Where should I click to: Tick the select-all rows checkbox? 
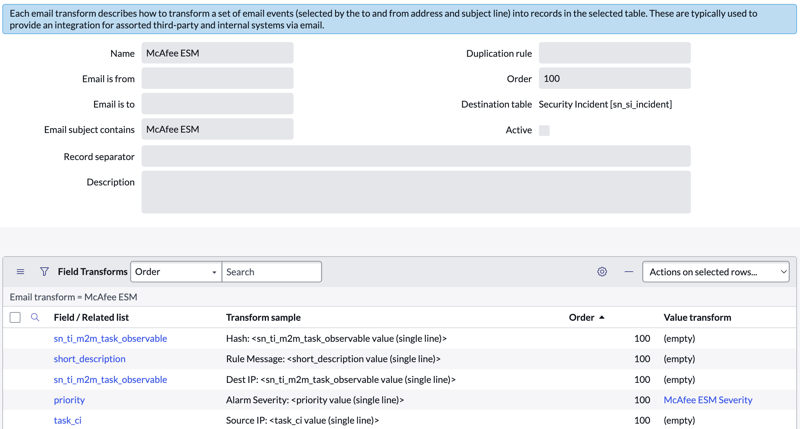(15, 317)
